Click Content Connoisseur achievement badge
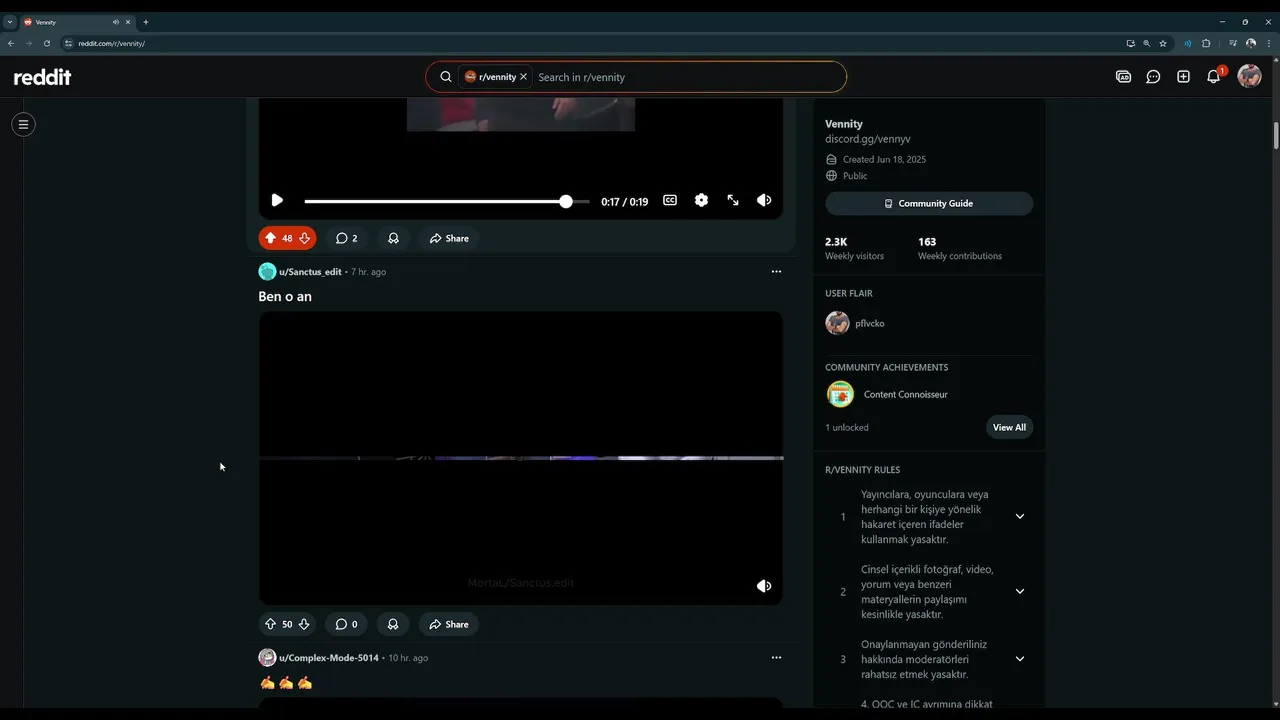This screenshot has width=1280, height=720. point(840,394)
